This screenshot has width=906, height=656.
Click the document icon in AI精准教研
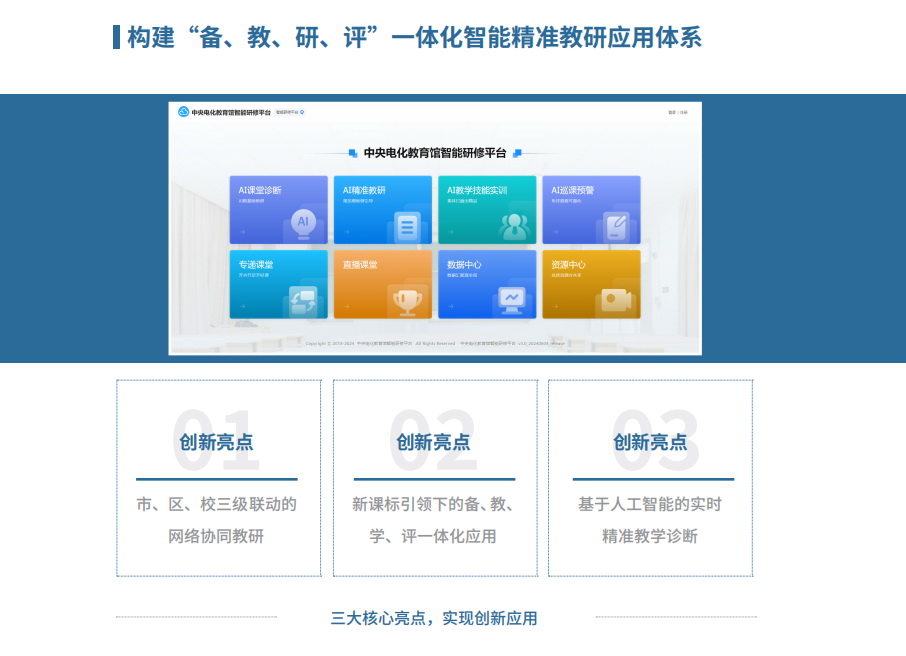(407, 226)
